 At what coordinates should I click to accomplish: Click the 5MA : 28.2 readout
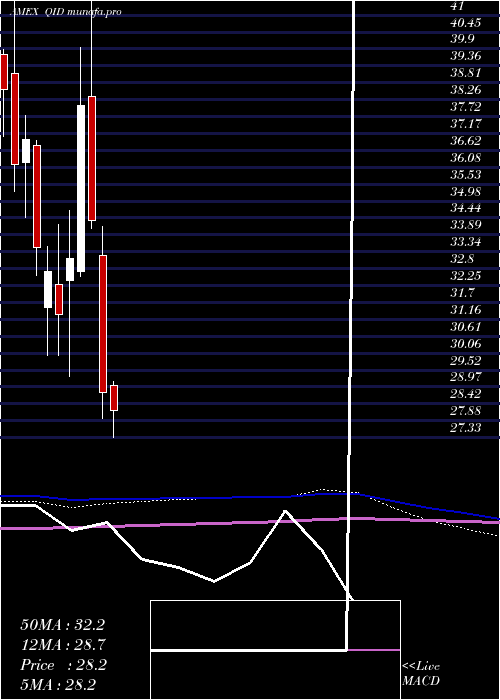tap(58, 685)
